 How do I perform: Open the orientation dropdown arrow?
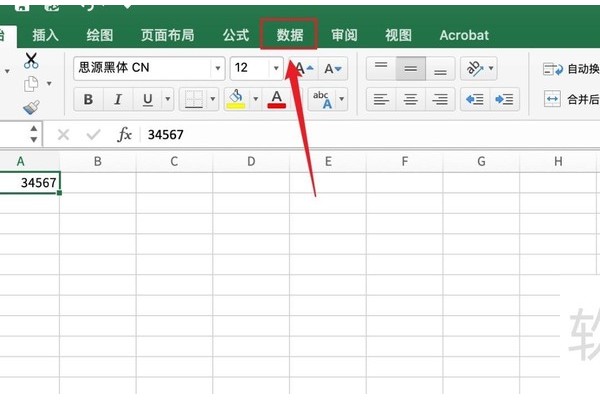coord(491,69)
